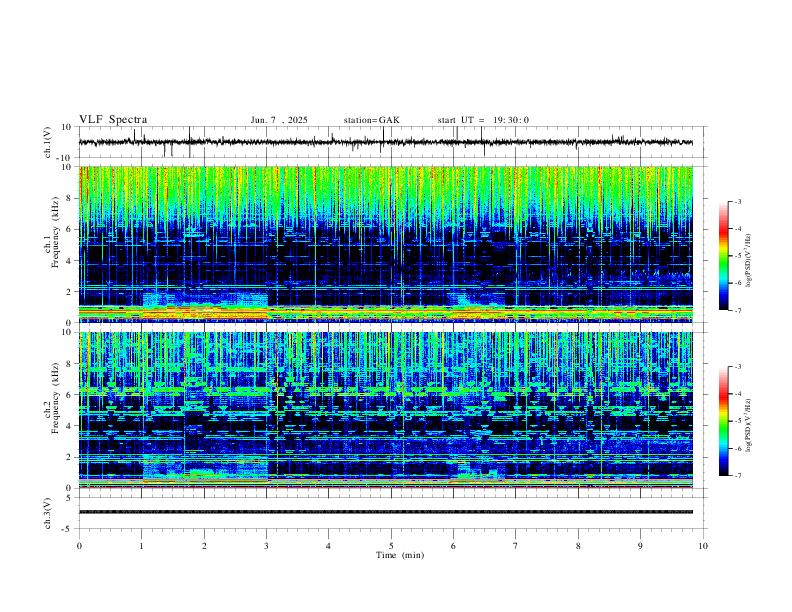792x612 pixels.
Task: Pick the ch.1 spectrogram colorbar
Action: [724, 256]
